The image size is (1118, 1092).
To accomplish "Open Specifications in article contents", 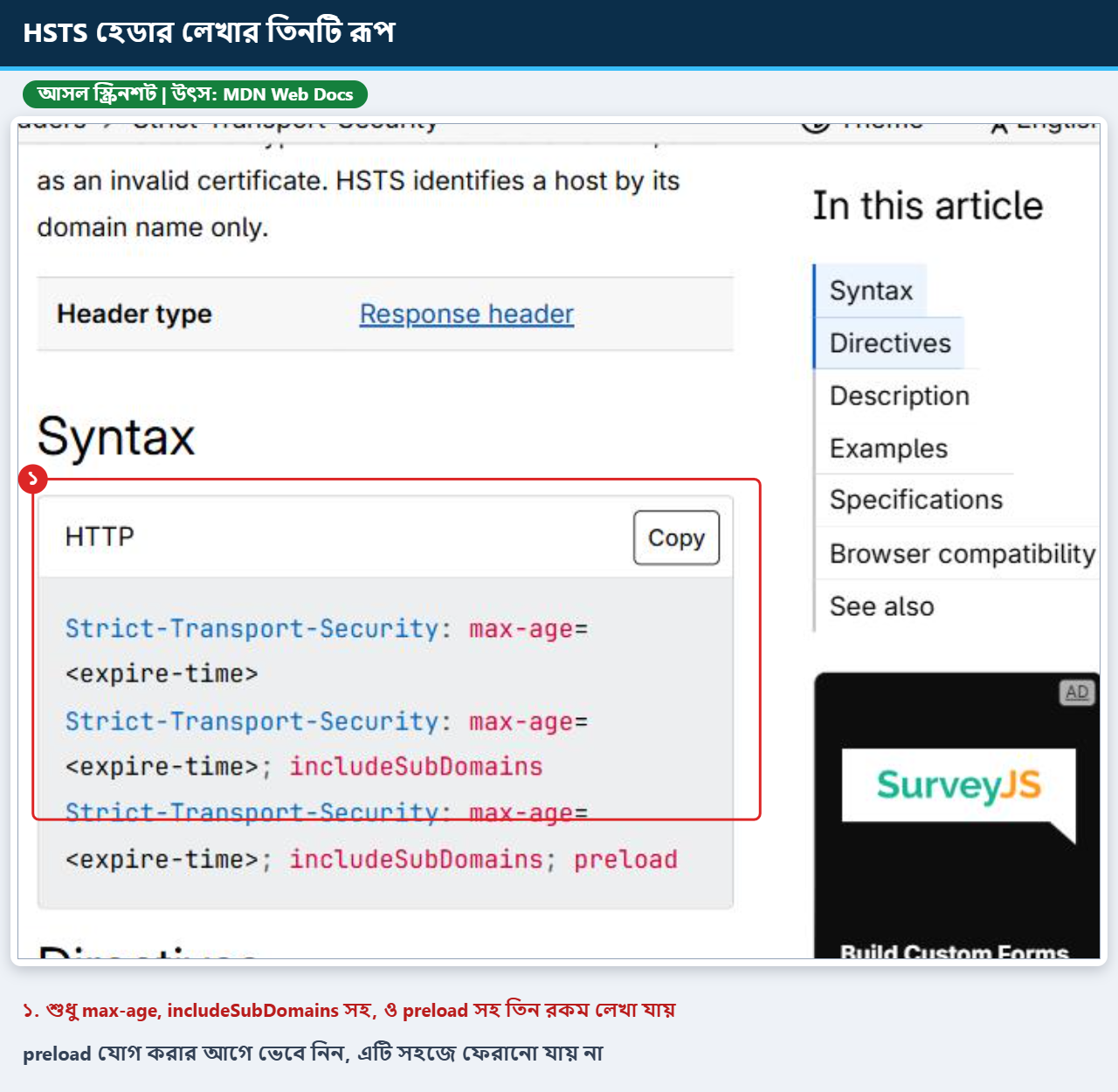I will 916,500.
